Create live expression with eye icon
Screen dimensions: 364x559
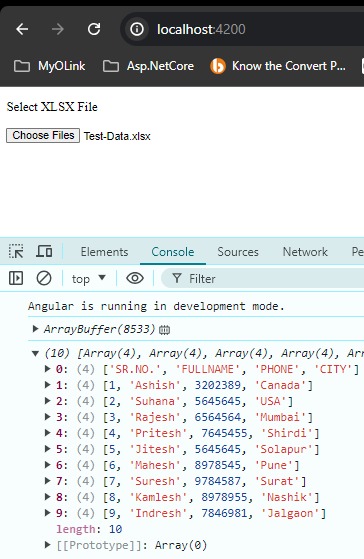click(x=135, y=278)
